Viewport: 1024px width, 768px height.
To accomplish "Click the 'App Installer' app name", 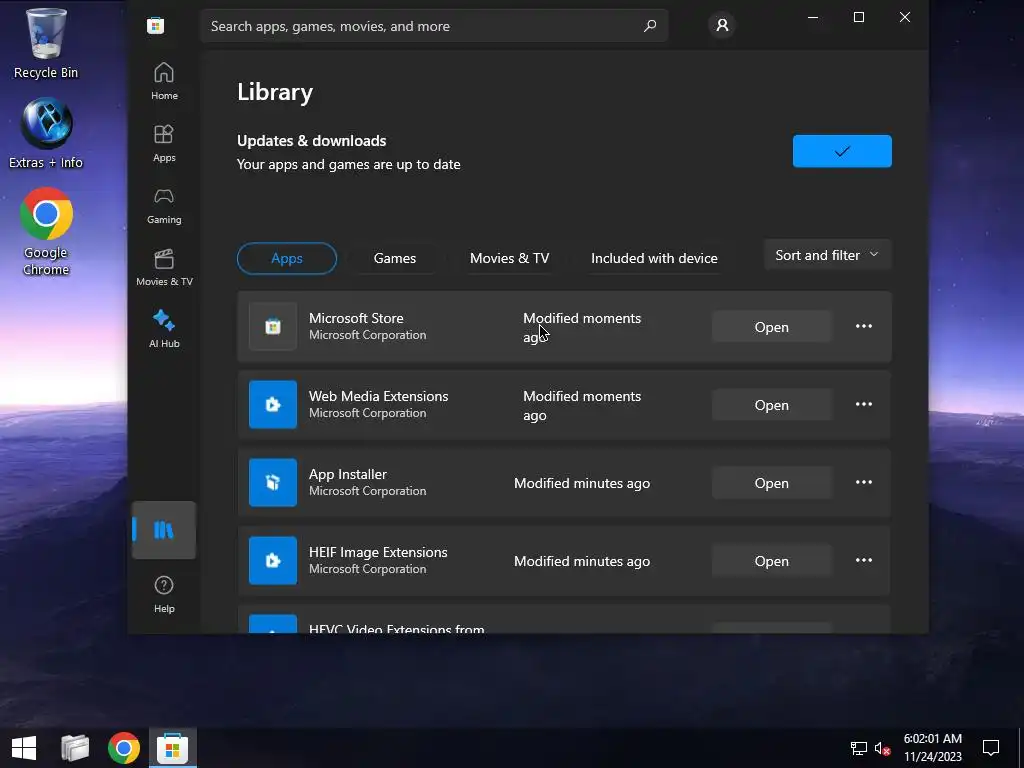I will 347,474.
